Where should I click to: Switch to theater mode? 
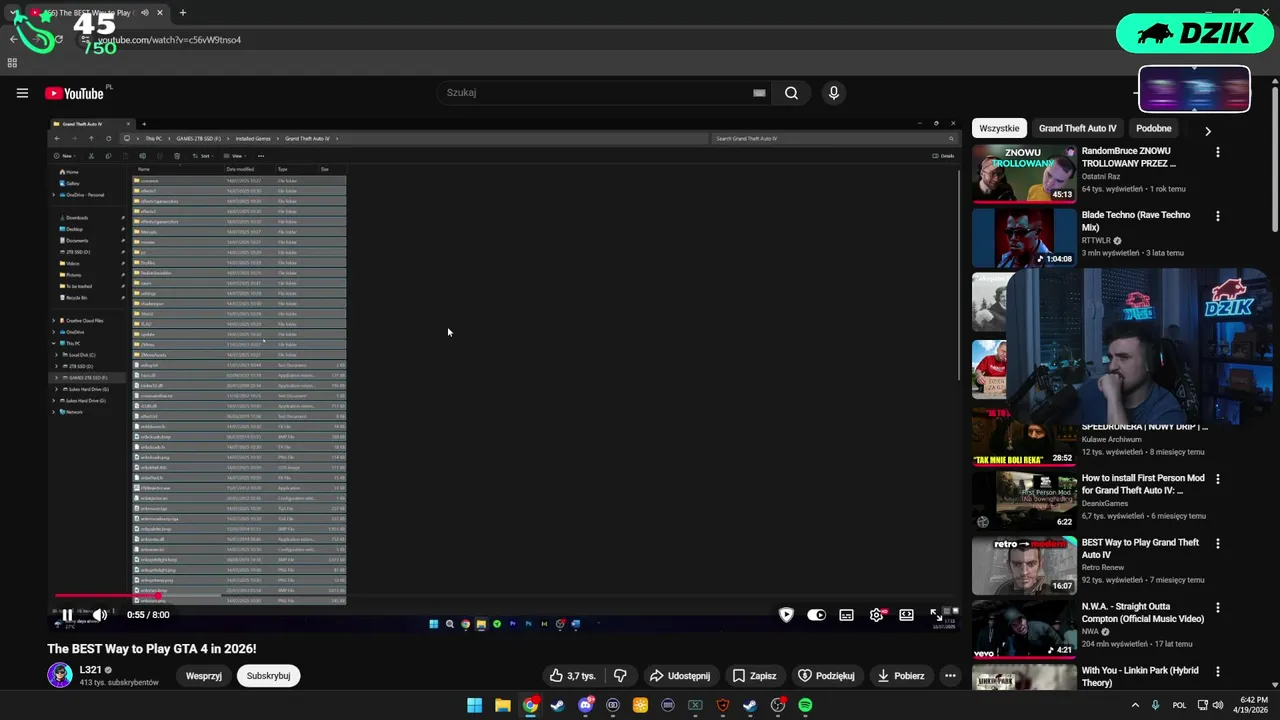906,615
